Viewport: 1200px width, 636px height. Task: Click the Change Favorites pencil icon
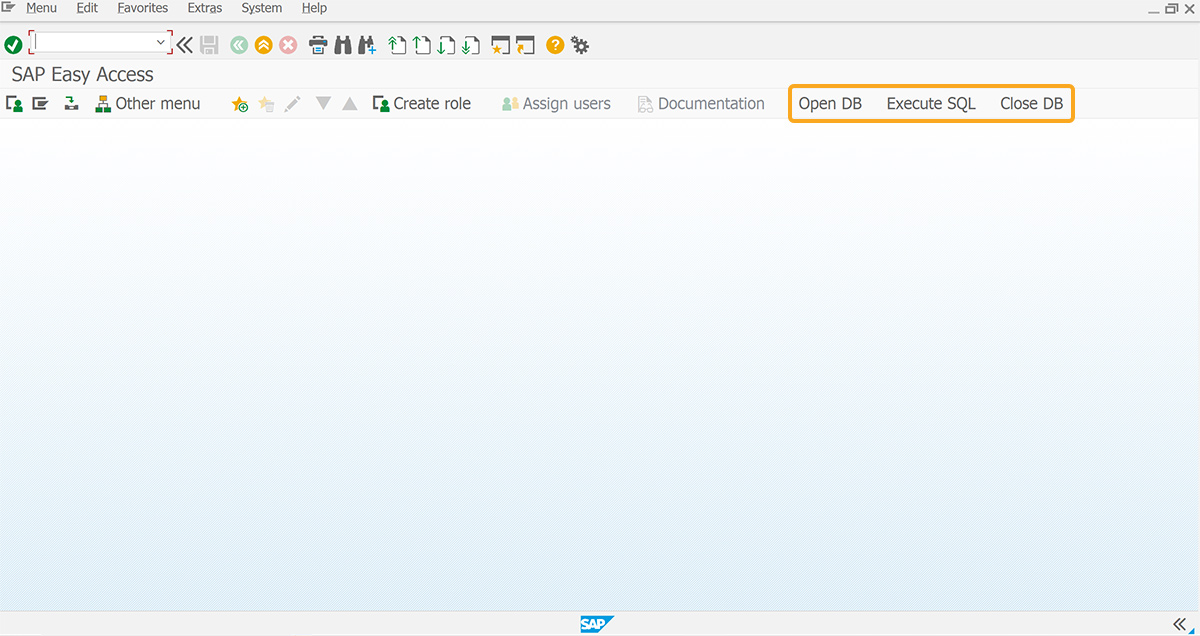(x=292, y=104)
